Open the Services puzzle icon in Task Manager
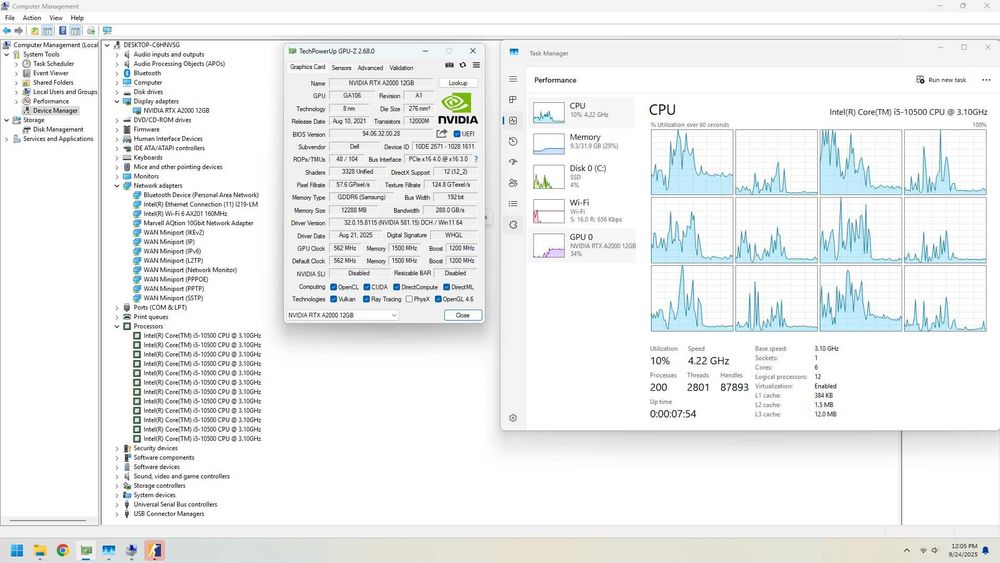The image size is (1000, 563). pos(513,224)
